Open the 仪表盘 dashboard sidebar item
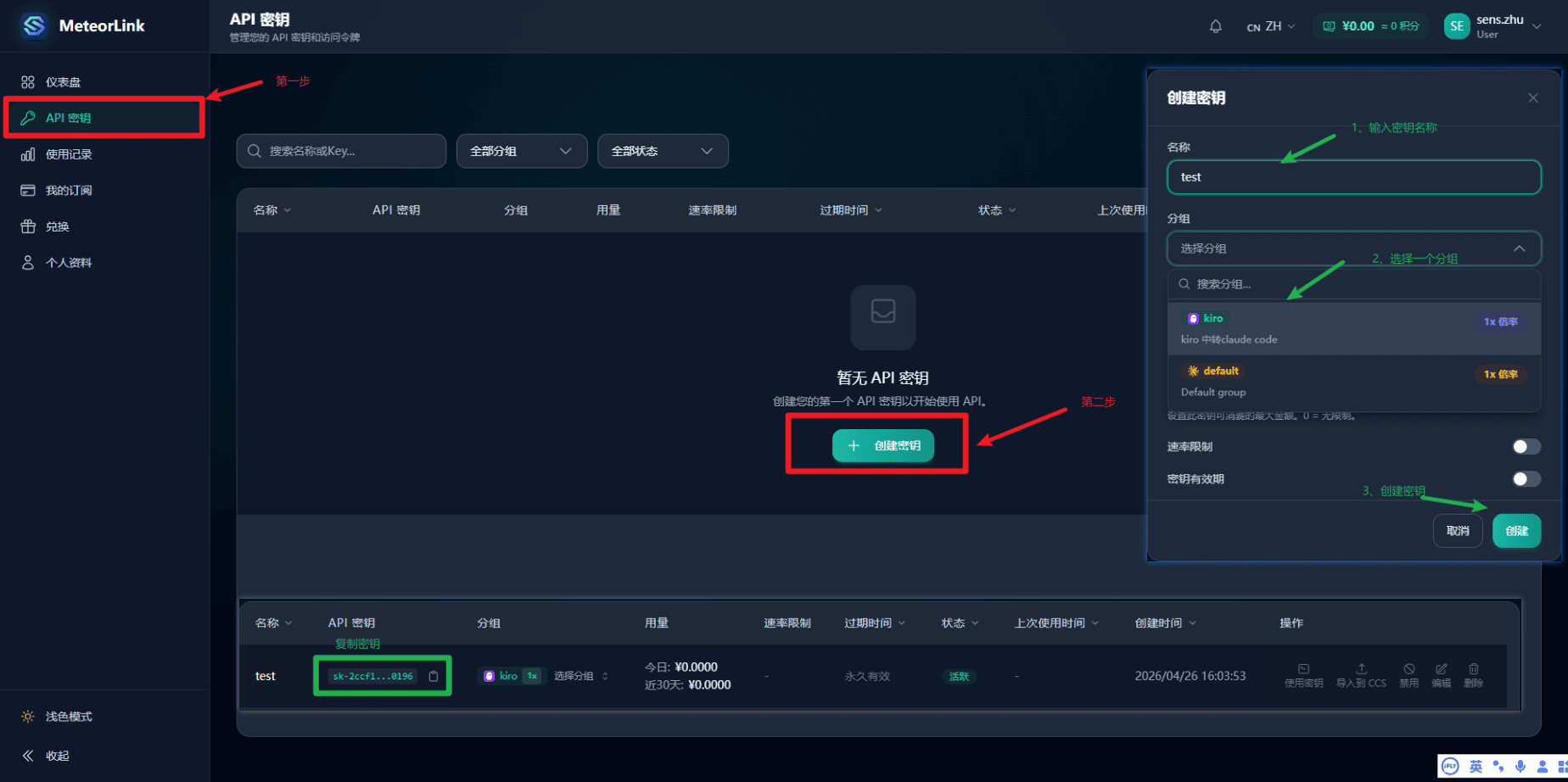The width and height of the screenshot is (1568, 782). (x=104, y=82)
